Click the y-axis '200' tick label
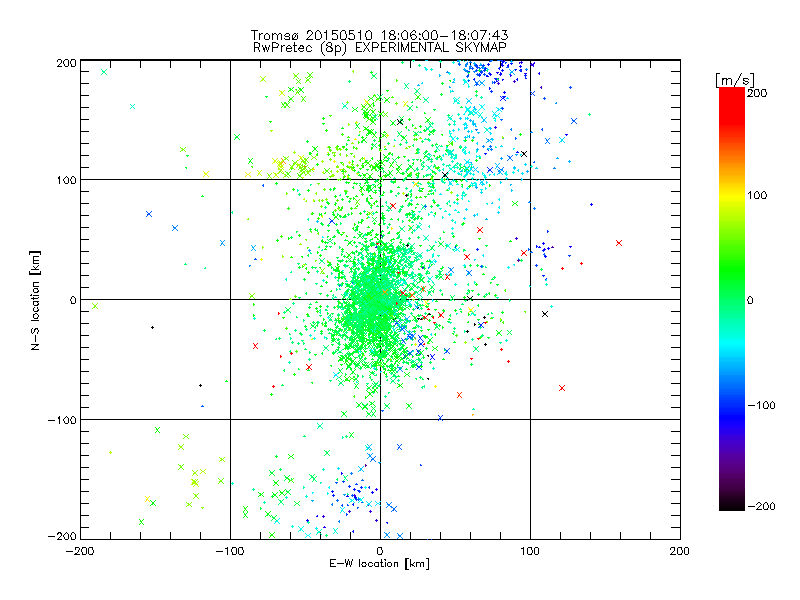Screen dimensions: 800x600 [66, 63]
